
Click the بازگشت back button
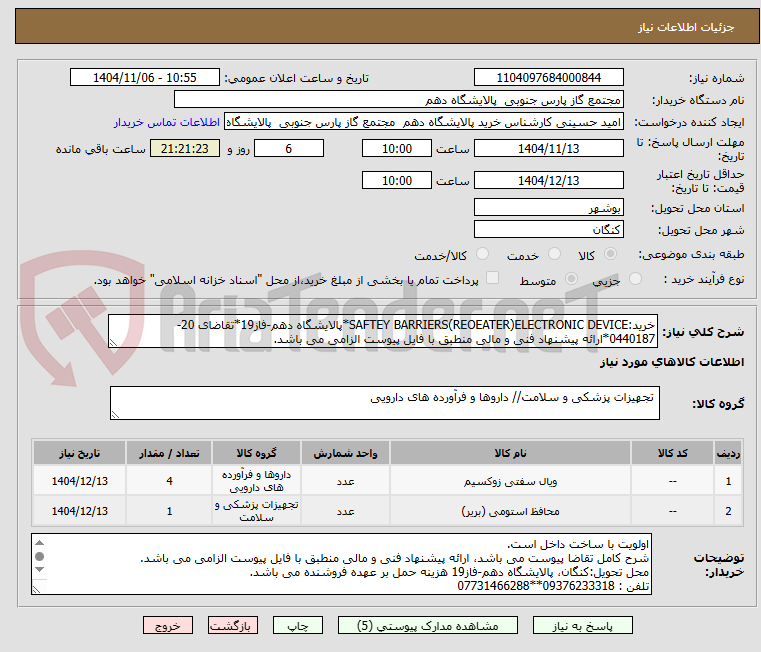pos(232,625)
